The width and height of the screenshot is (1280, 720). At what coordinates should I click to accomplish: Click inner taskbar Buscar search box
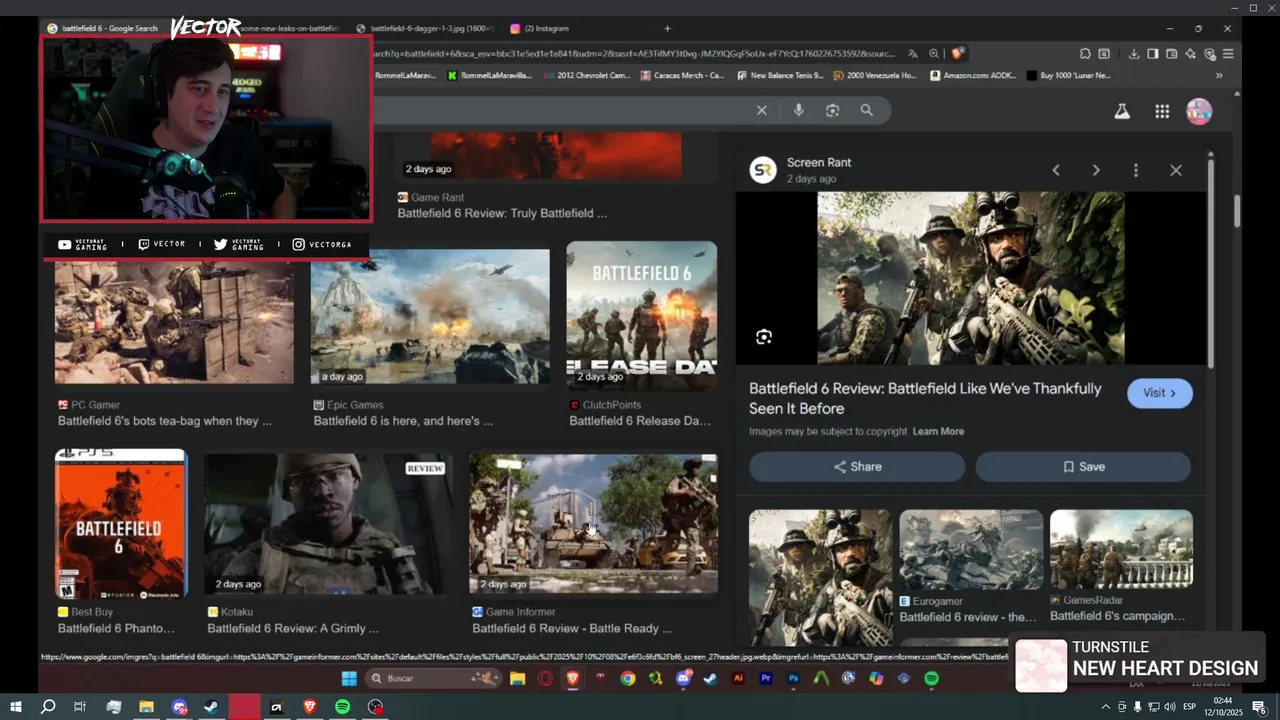(433, 678)
